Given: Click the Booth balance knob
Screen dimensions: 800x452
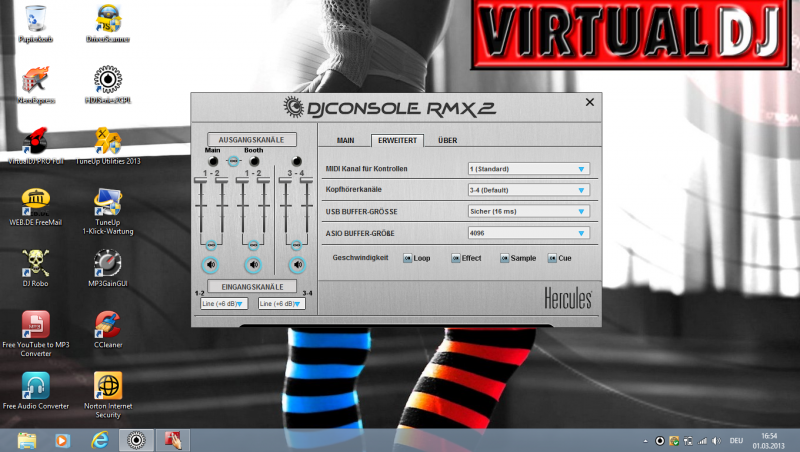Looking at the screenshot, I should 254,161.
